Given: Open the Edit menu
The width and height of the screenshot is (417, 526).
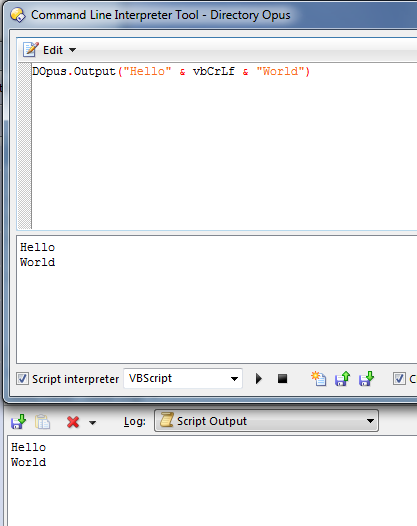Looking at the screenshot, I should tap(53, 50).
